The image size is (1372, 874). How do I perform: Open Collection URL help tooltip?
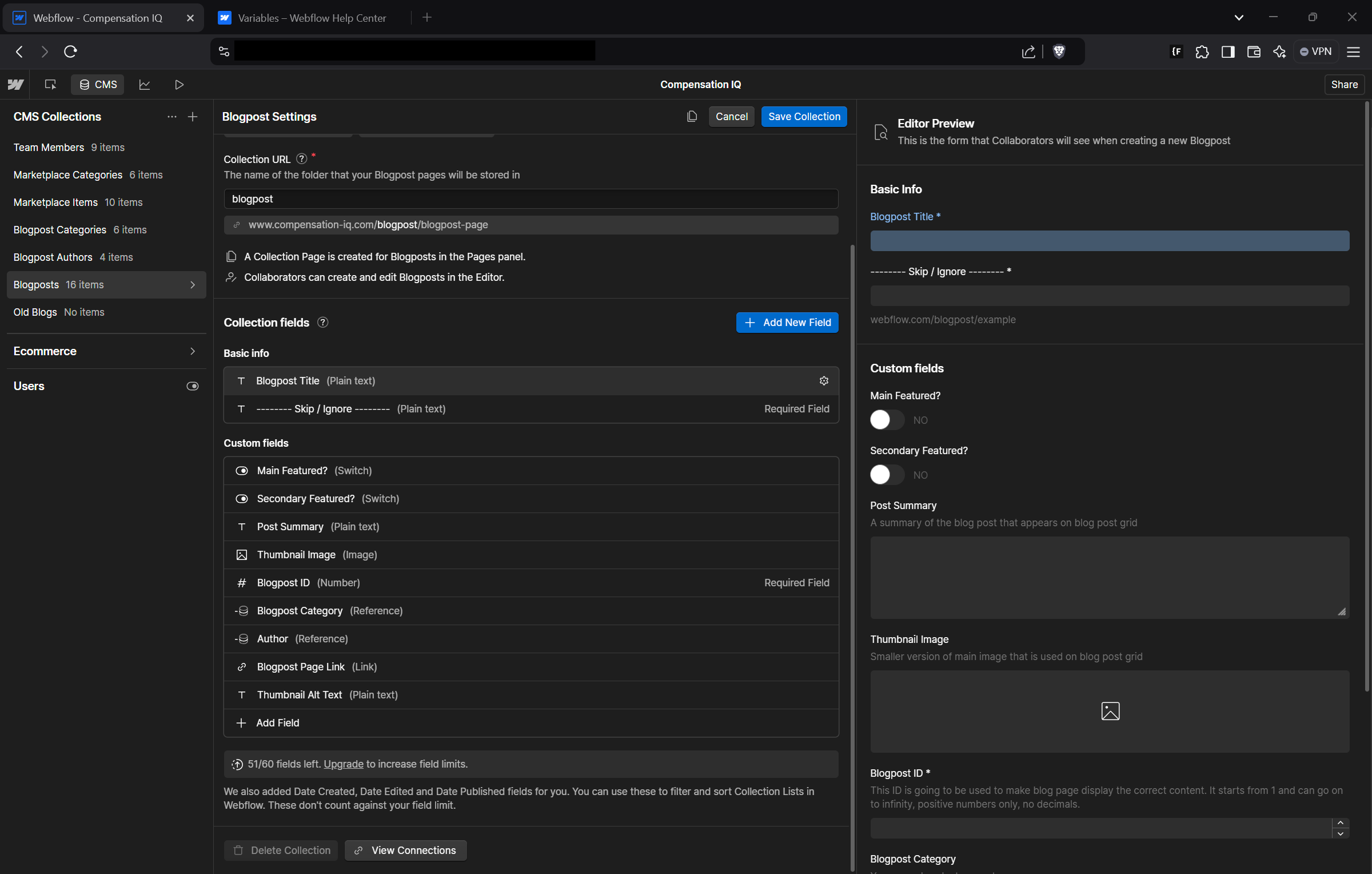tap(302, 159)
